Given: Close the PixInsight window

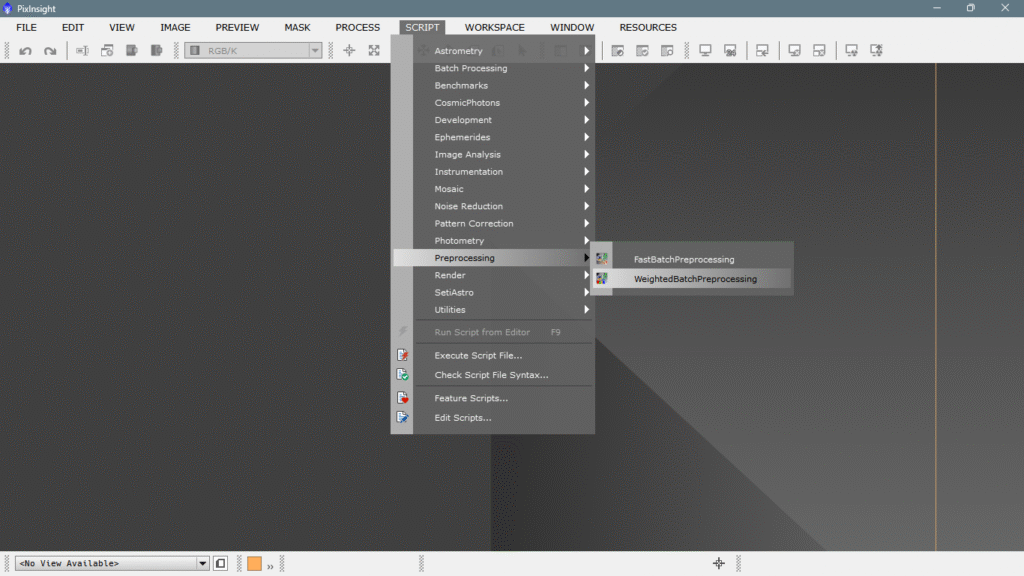Looking at the screenshot, I should (x=1005, y=8).
